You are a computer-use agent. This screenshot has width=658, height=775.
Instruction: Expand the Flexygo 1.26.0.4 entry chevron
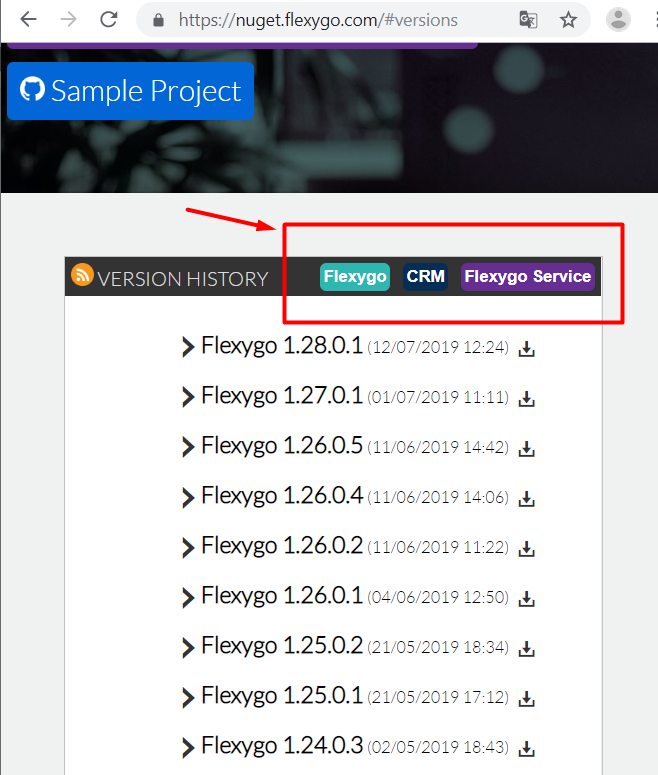[x=188, y=497]
